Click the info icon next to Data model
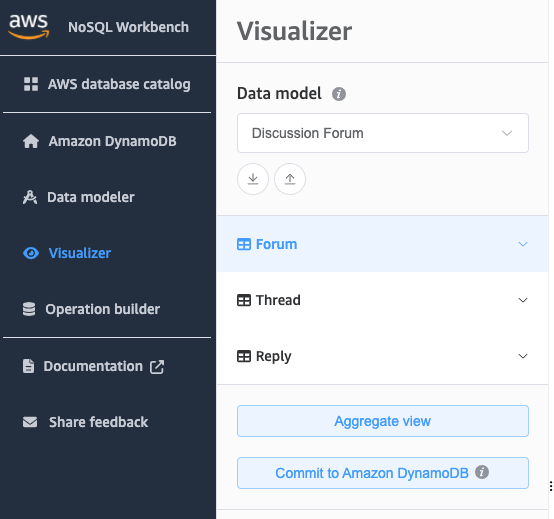 (x=339, y=94)
